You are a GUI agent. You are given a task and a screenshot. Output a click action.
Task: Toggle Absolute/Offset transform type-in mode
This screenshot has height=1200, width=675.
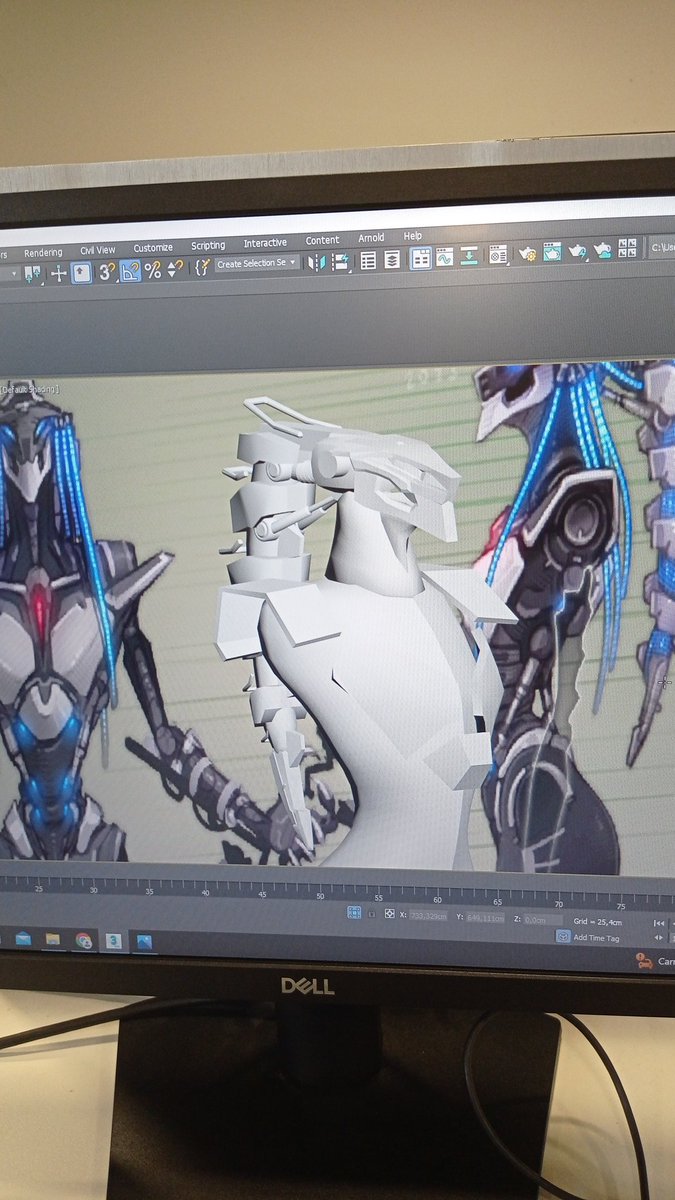(x=388, y=914)
